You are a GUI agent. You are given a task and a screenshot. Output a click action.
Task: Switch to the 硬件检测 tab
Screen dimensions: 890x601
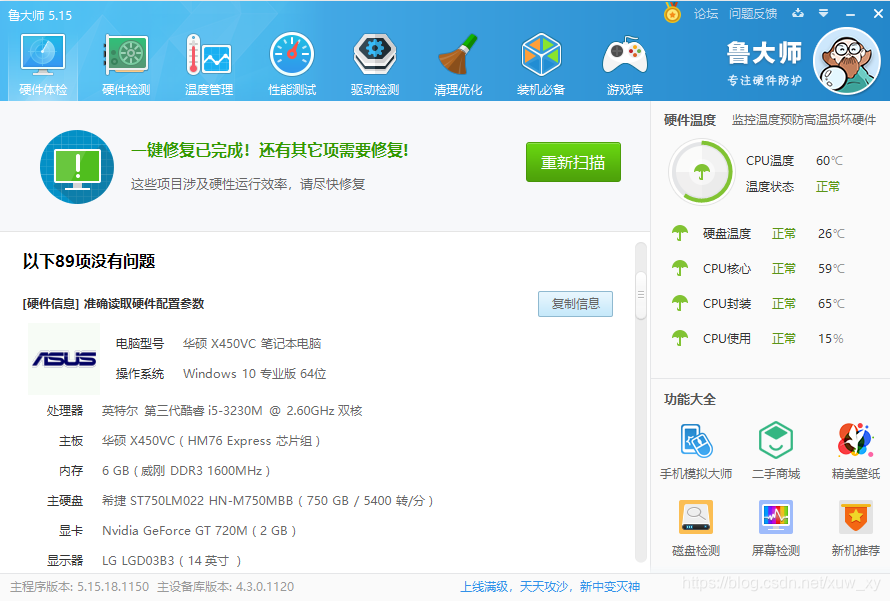point(126,64)
